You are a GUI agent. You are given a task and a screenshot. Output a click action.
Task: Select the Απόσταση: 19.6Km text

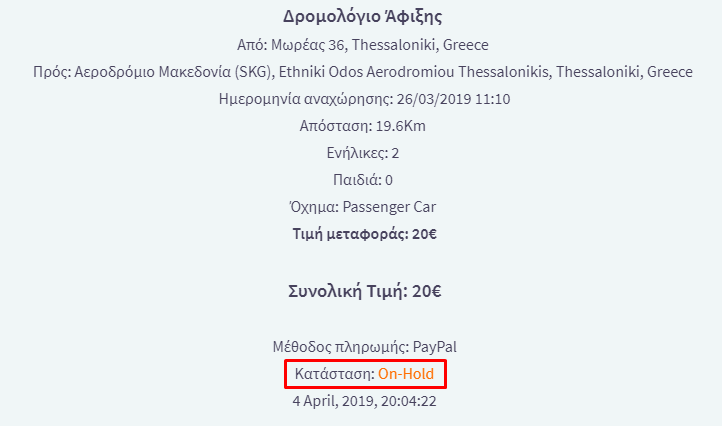click(362, 126)
